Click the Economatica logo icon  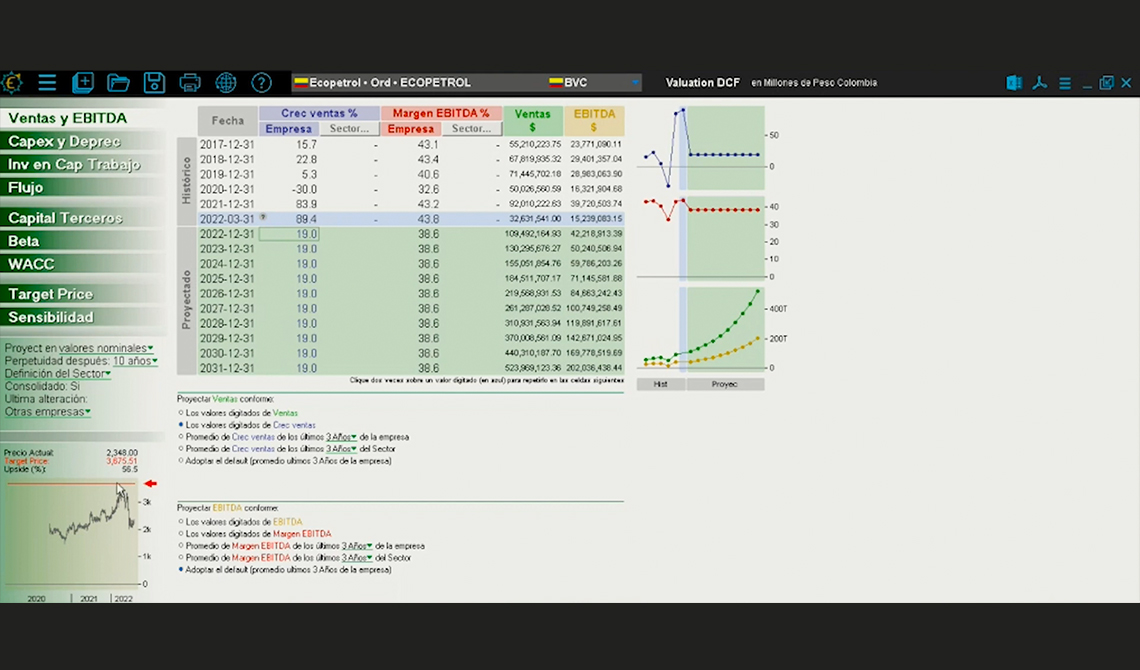(x=12, y=83)
